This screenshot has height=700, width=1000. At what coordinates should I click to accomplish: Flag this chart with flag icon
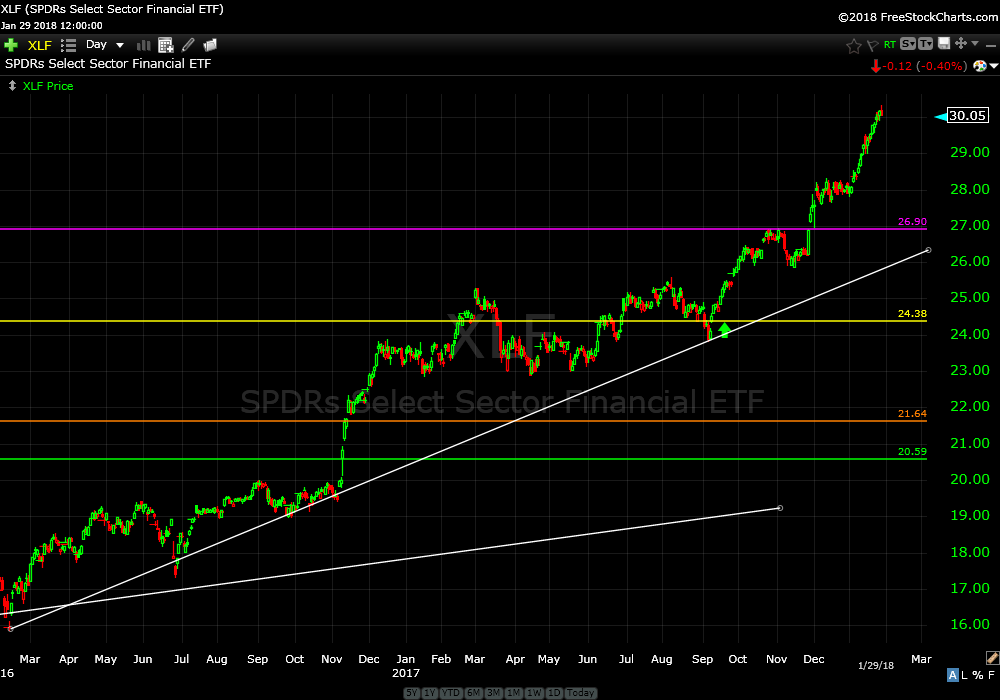[872, 45]
